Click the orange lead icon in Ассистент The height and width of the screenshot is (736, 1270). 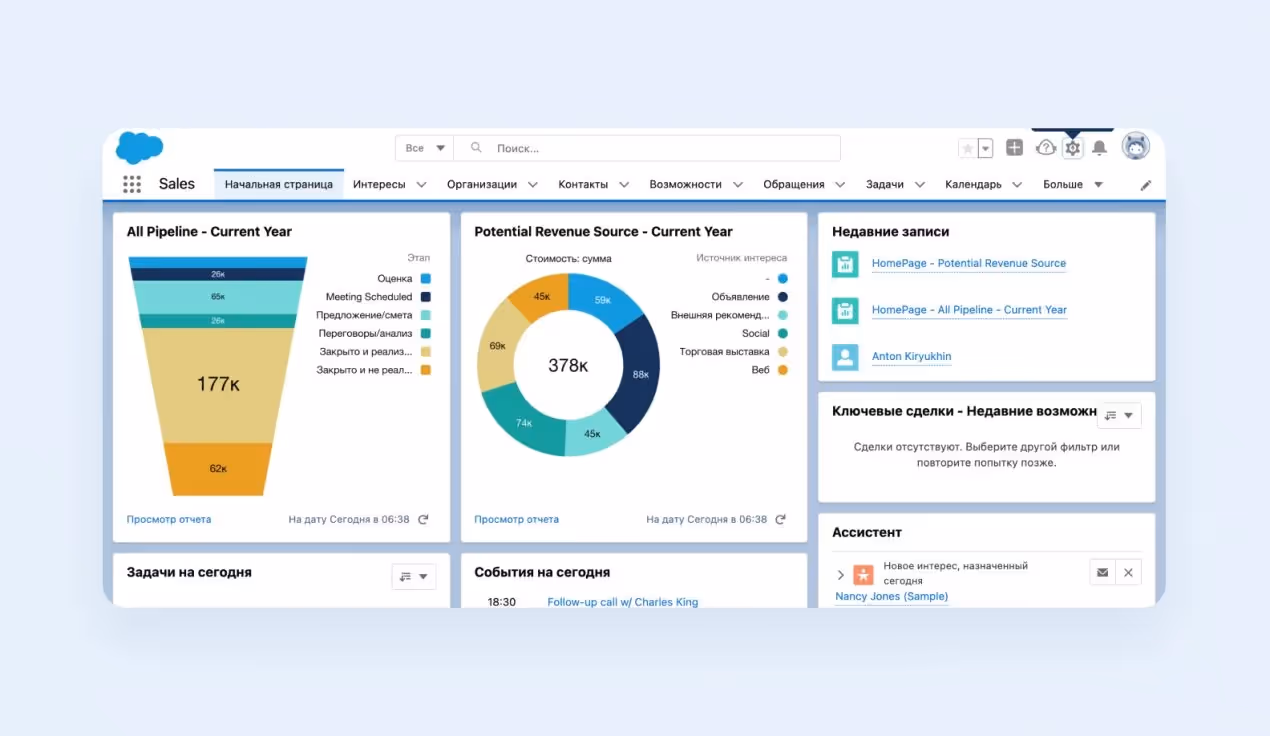[x=863, y=574]
